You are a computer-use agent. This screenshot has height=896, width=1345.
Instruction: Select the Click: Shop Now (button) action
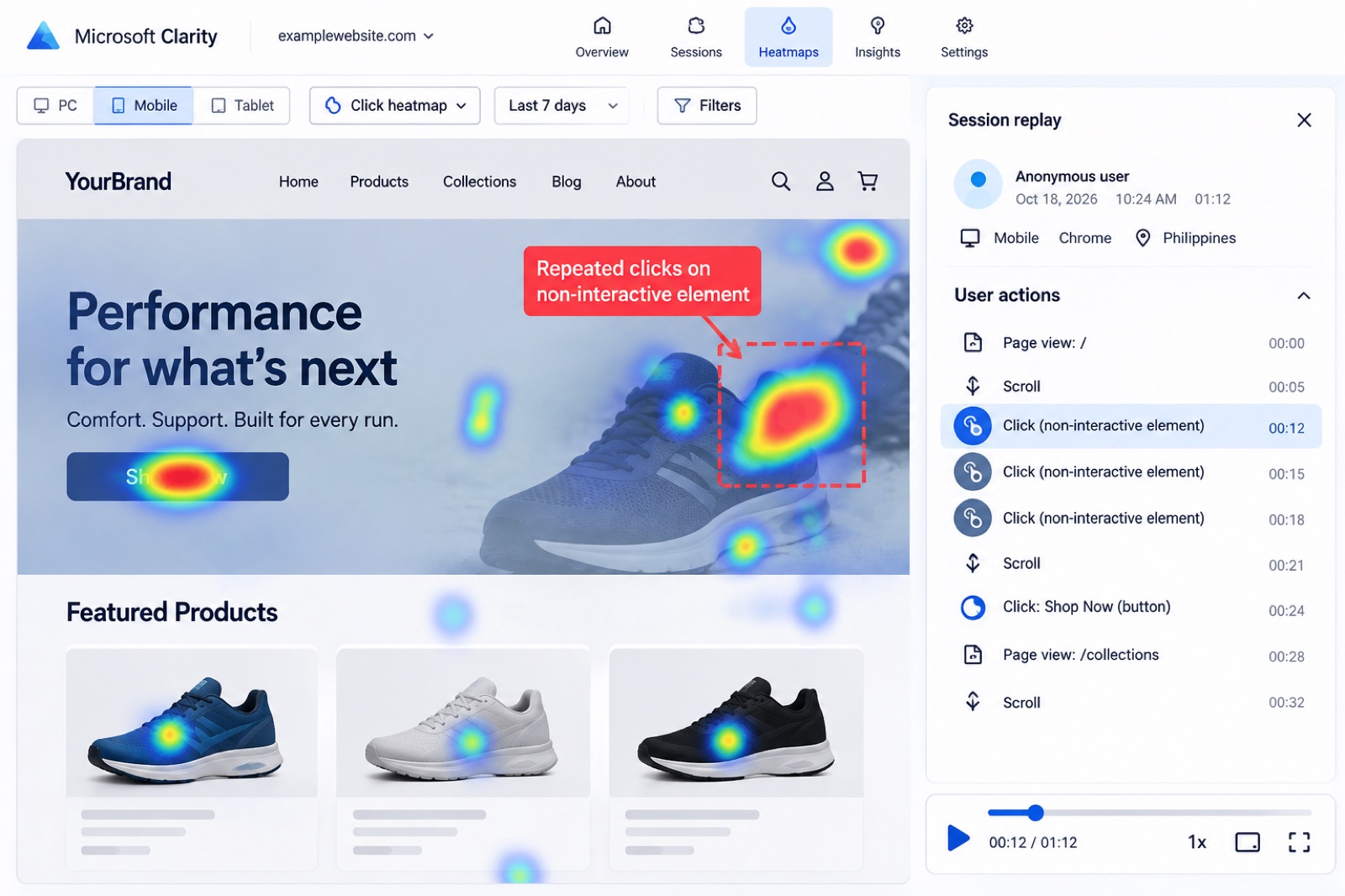(x=1131, y=608)
